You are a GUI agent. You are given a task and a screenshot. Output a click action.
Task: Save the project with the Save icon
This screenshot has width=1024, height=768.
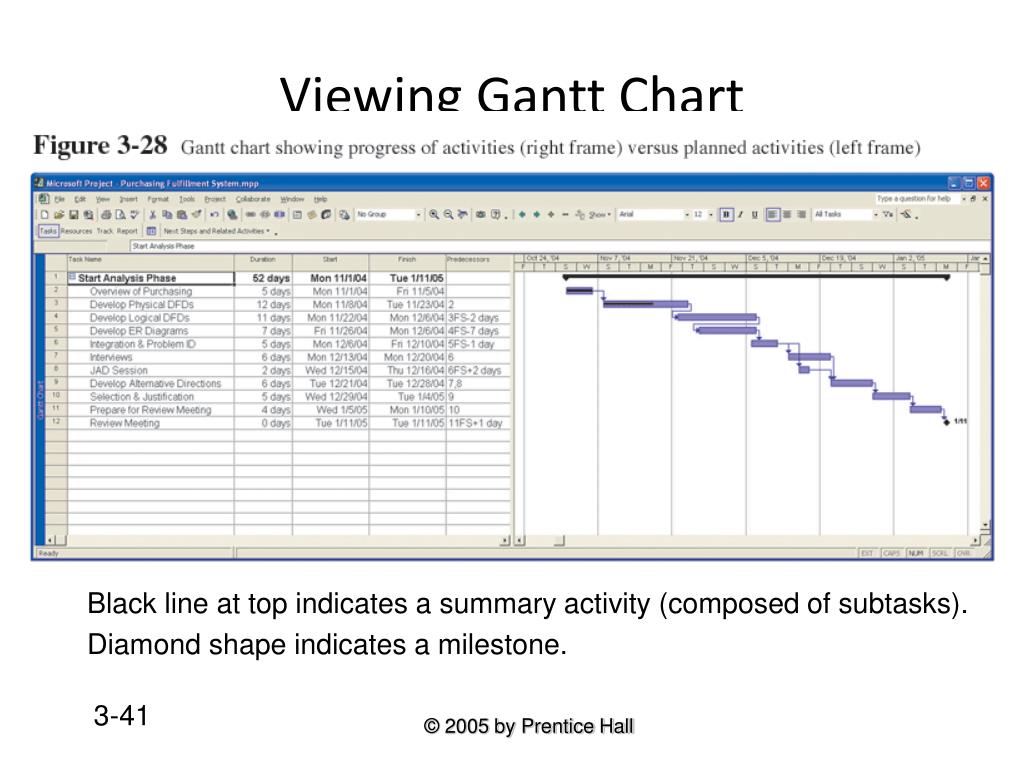74,214
